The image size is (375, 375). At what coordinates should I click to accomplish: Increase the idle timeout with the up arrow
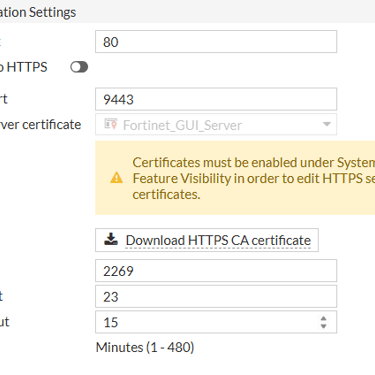(x=323, y=318)
